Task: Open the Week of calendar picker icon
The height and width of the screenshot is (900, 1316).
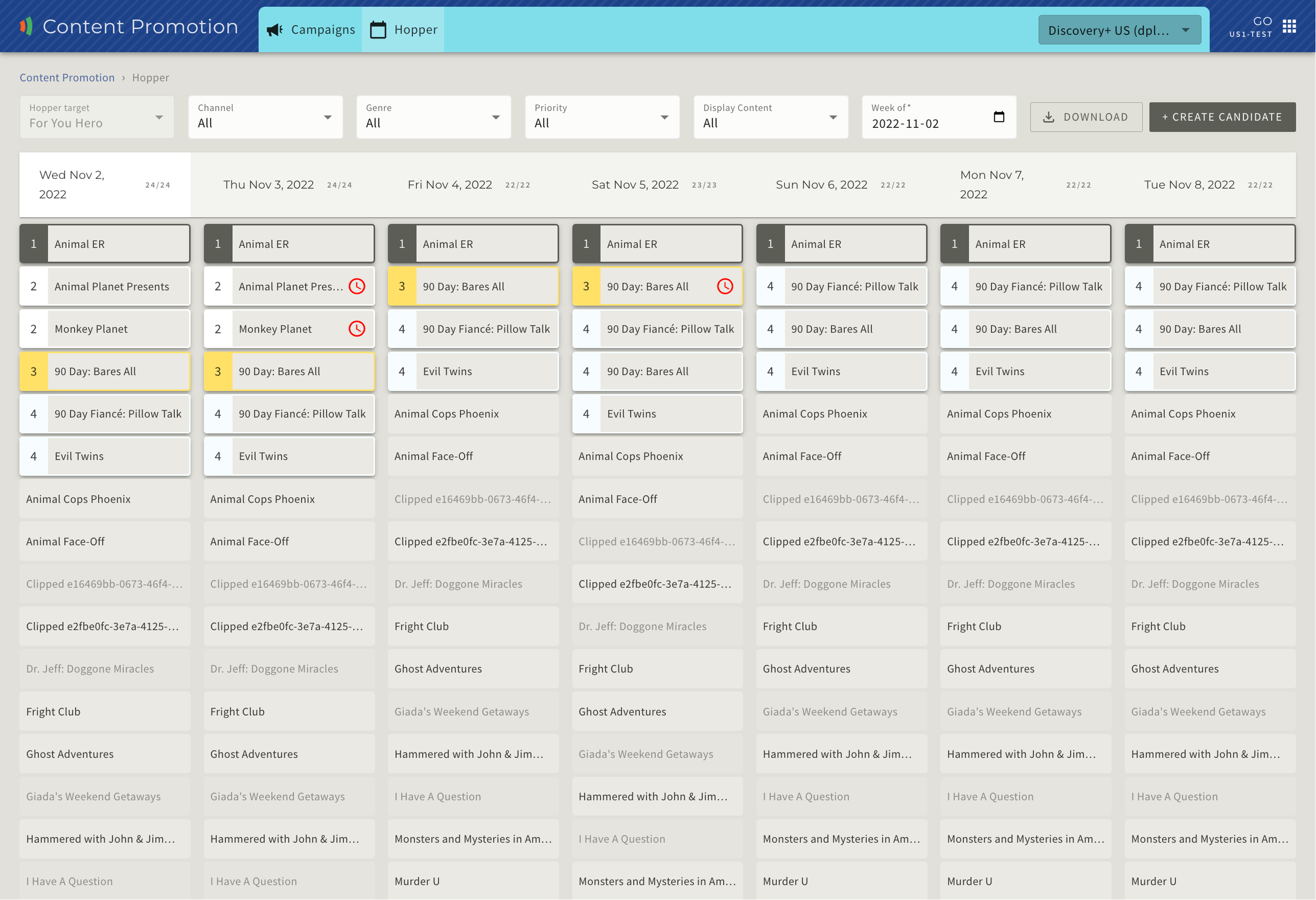Action: tap(999, 117)
